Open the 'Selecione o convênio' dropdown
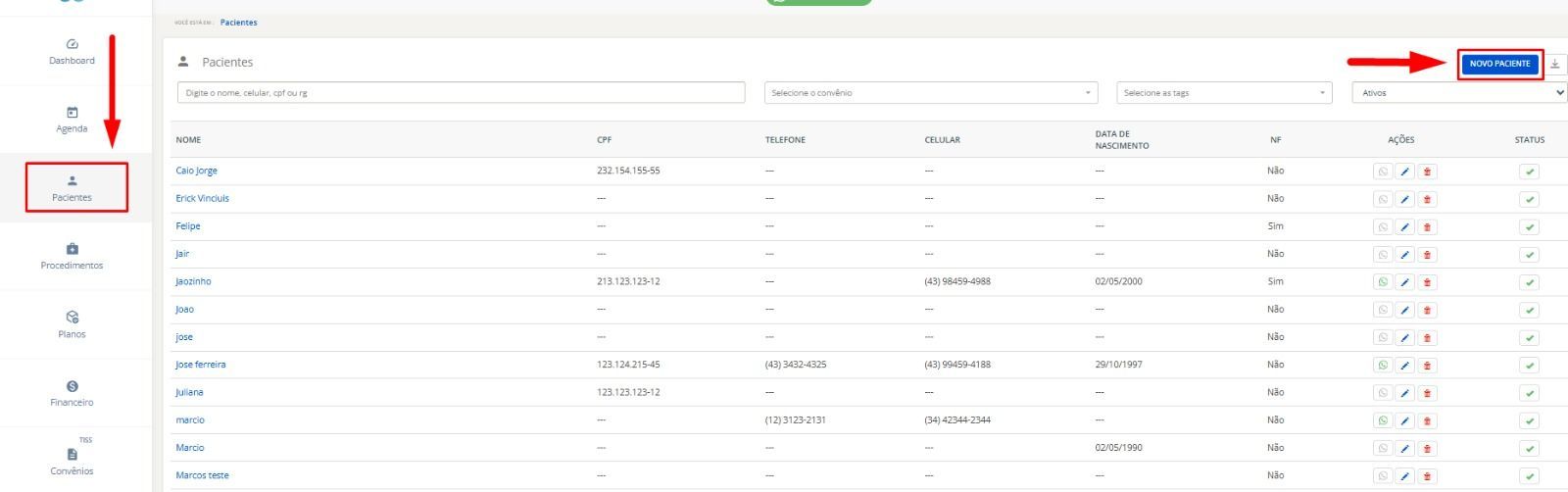The image size is (1568, 492). pyautogui.click(x=931, y=93)
